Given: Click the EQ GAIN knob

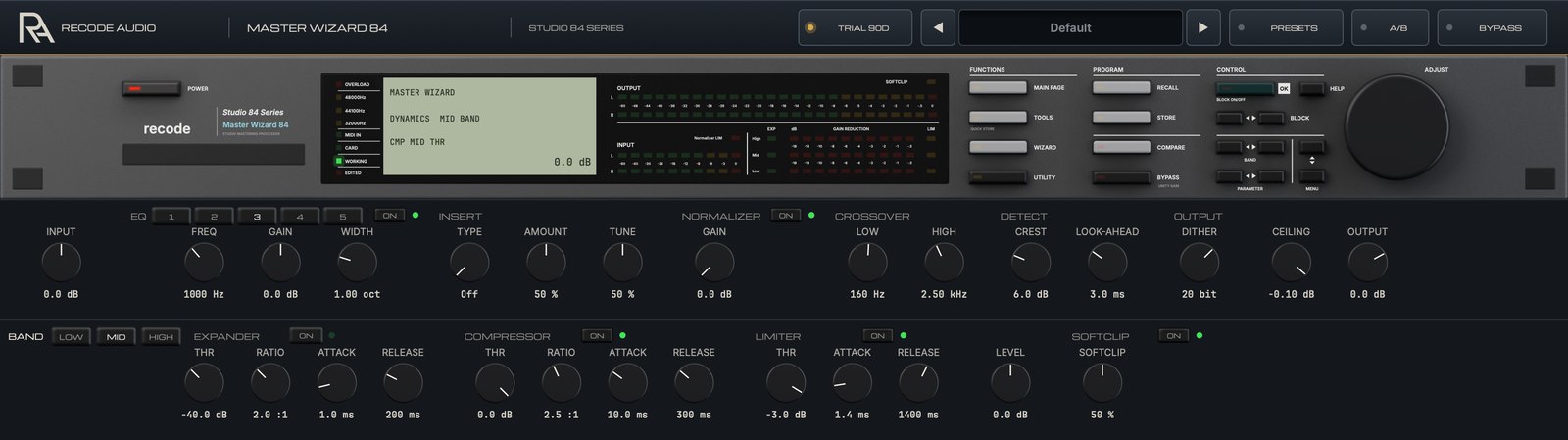Looking at the screenshot, I should click(280, 263).
